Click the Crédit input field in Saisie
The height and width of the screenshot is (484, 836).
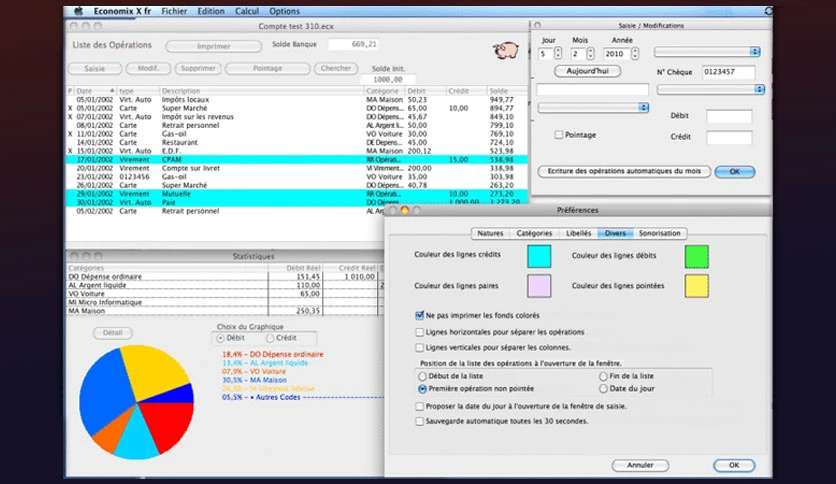(x=729, y=138)
